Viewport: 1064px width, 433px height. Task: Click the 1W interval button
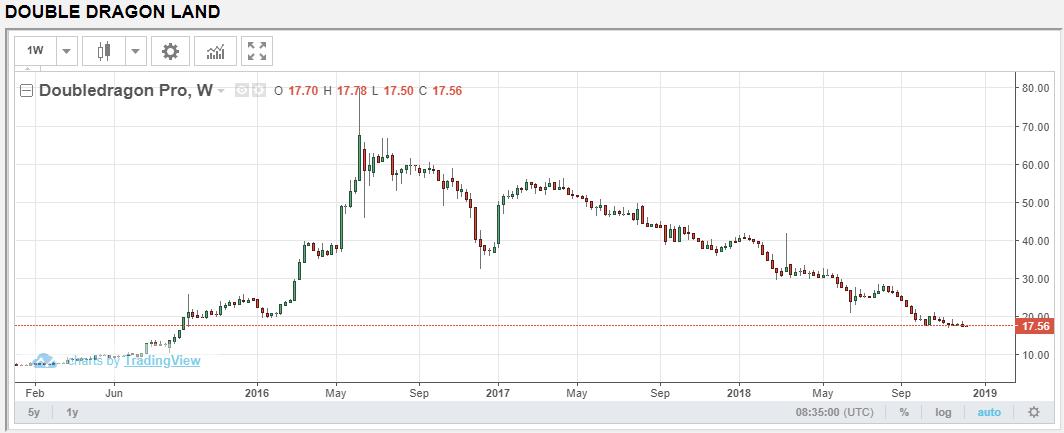coord(36,51)
